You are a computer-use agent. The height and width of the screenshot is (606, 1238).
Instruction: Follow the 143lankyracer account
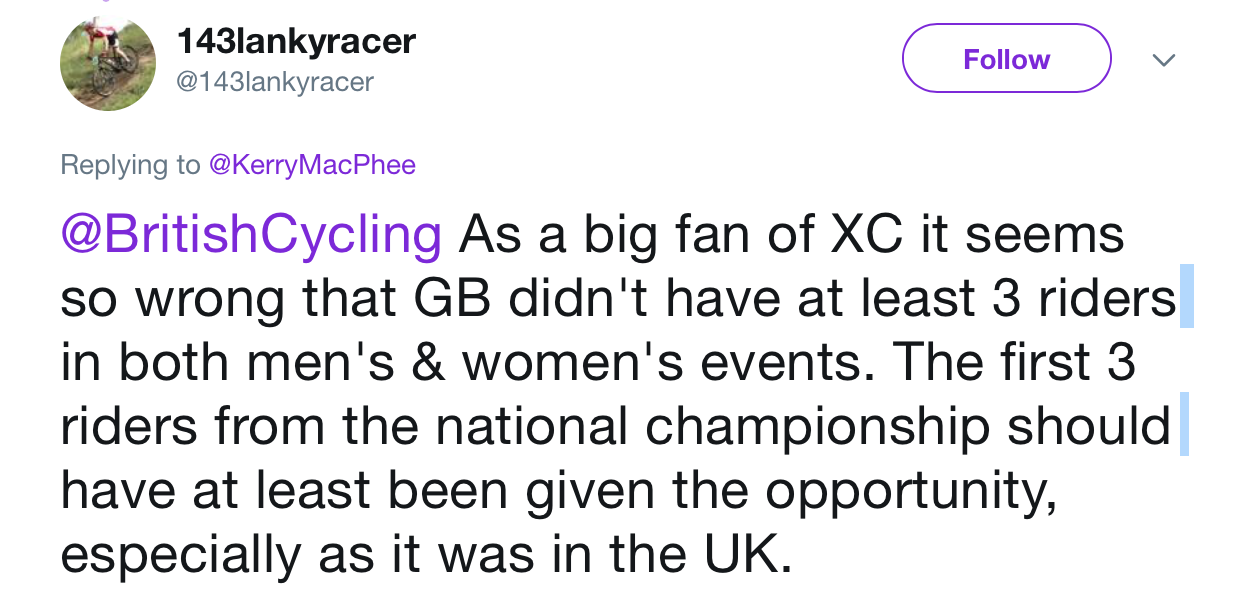[x=1006, y=59]
